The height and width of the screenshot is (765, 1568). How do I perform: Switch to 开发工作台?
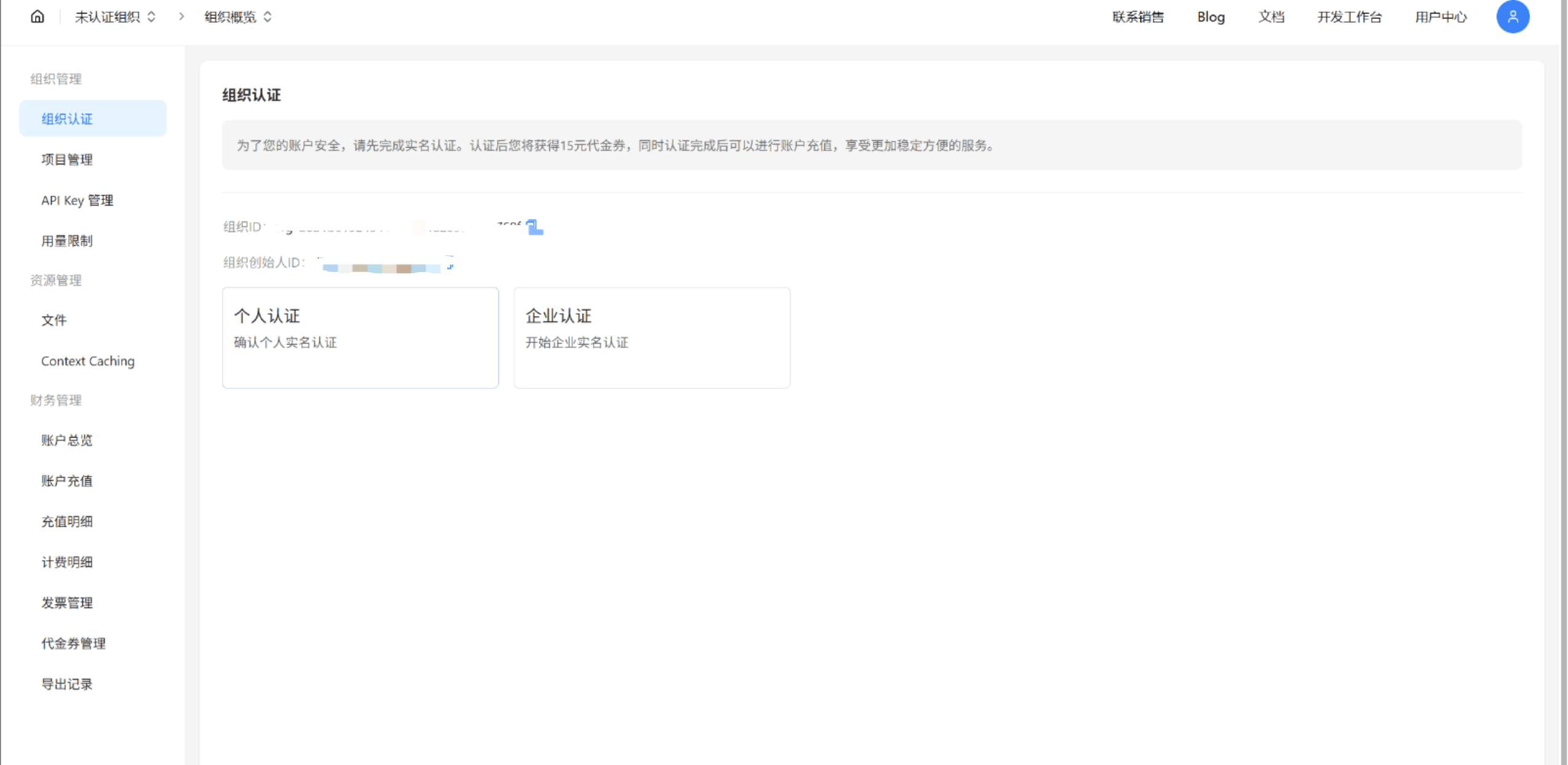[1348, 17]
